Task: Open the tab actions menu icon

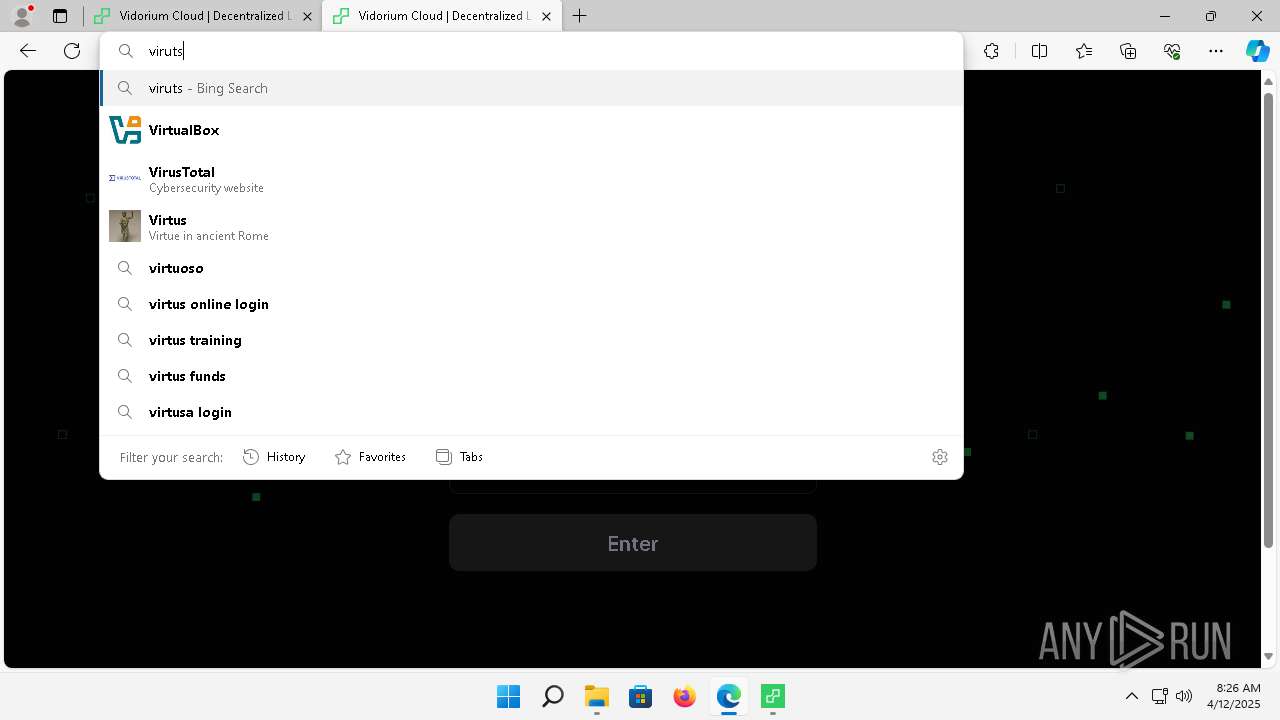Action: pos(60,16)
